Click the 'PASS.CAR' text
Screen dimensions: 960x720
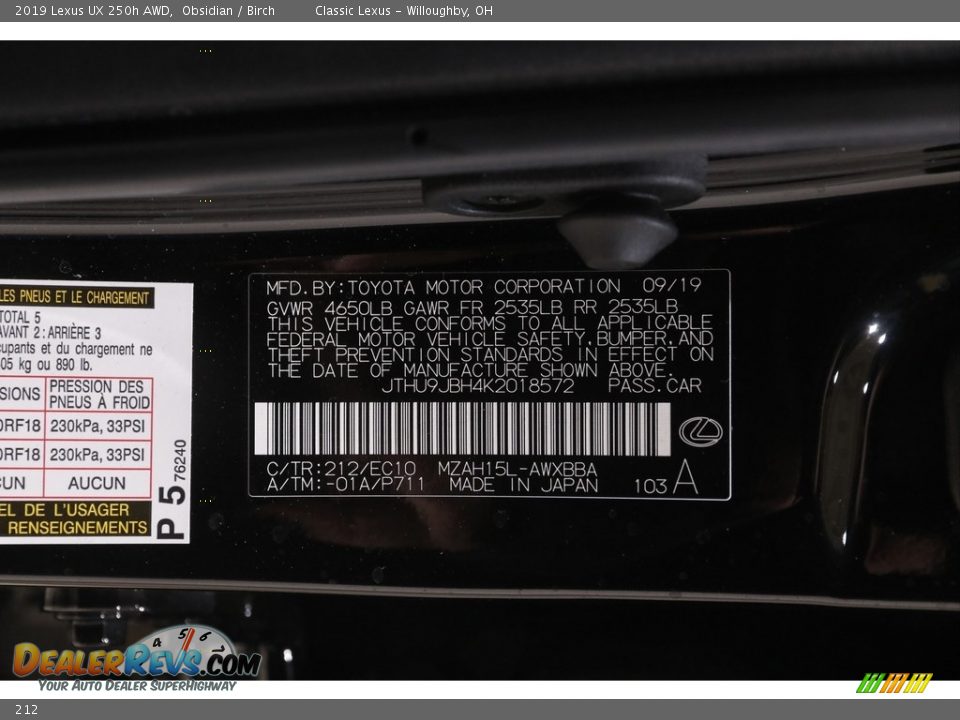click(x=654, y=386)
